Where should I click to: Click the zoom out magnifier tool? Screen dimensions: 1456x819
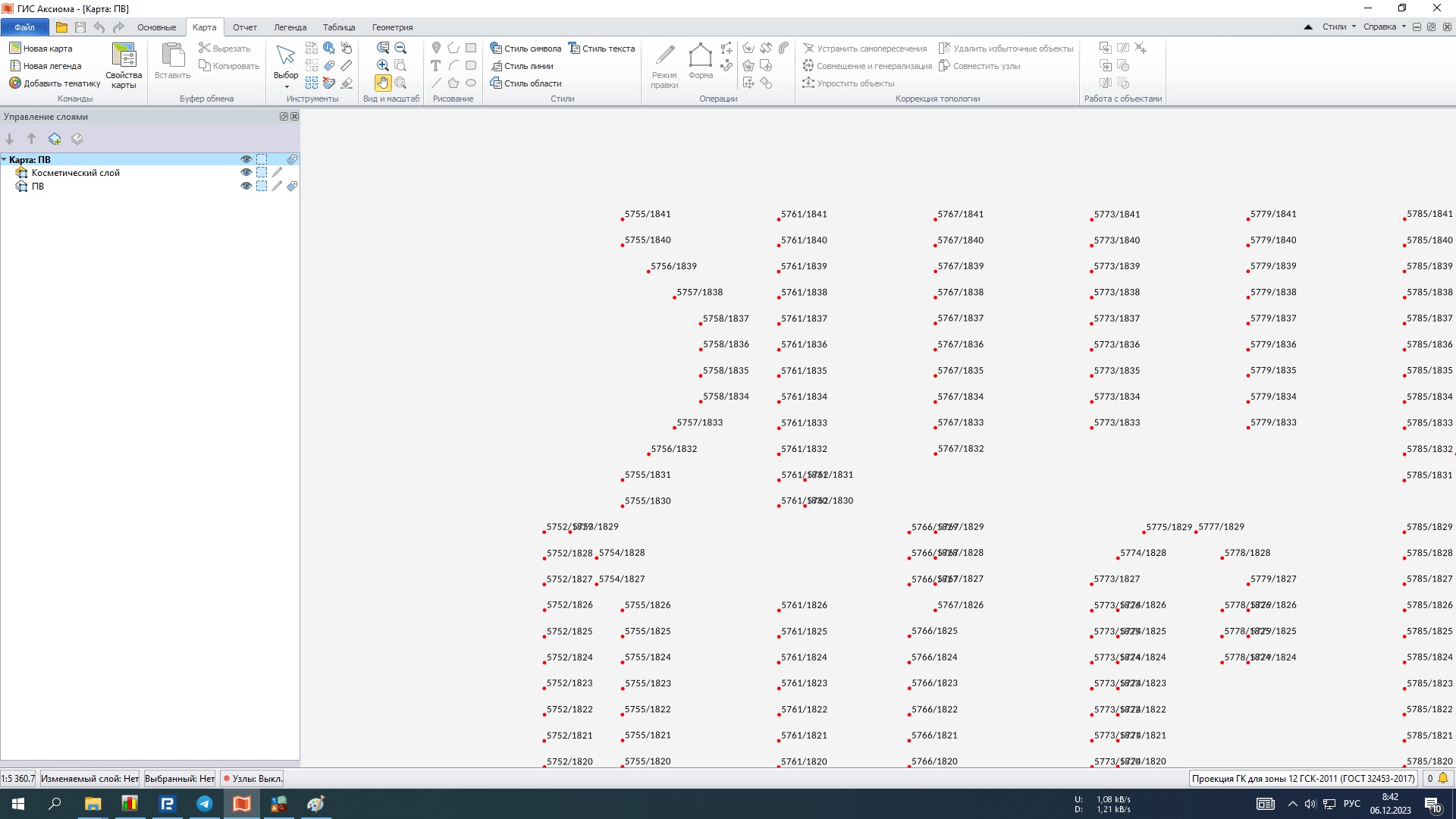click(x=400, y=48)
